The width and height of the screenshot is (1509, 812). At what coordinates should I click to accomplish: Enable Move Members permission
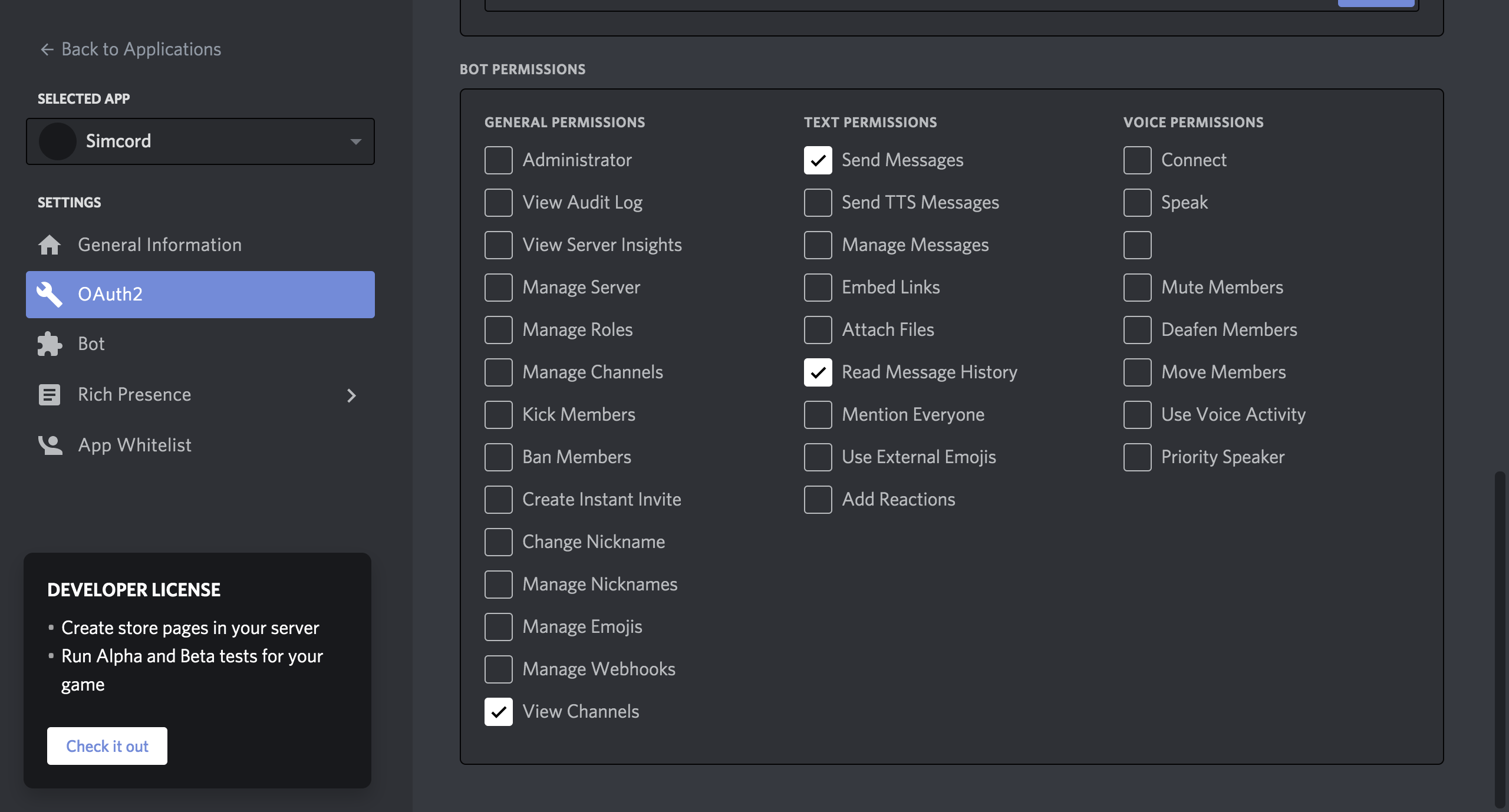click(1138, 372)
